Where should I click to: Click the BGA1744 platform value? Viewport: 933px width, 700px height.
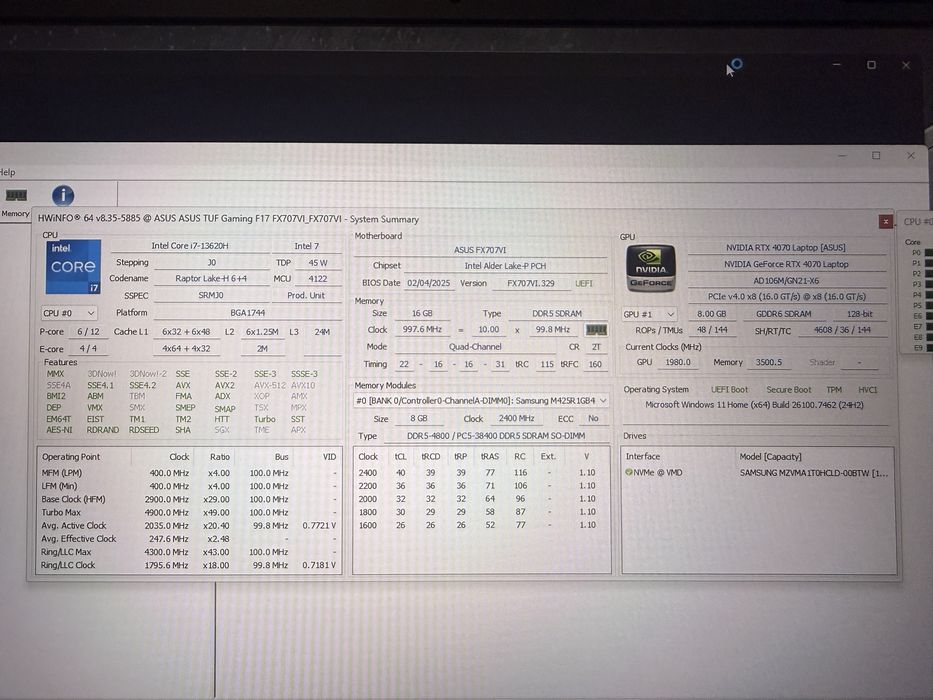pyautogui.click(x=248, y=312)
